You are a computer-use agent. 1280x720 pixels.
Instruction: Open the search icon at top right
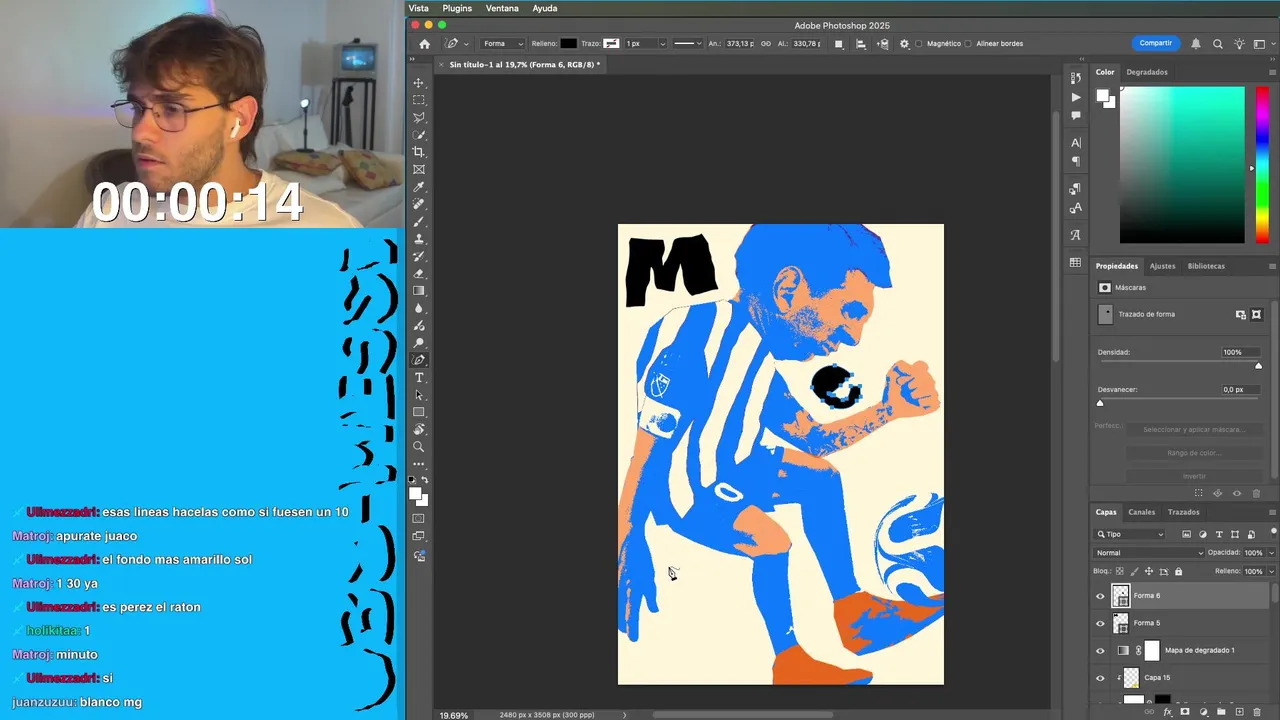click(x=1217, y=44)
